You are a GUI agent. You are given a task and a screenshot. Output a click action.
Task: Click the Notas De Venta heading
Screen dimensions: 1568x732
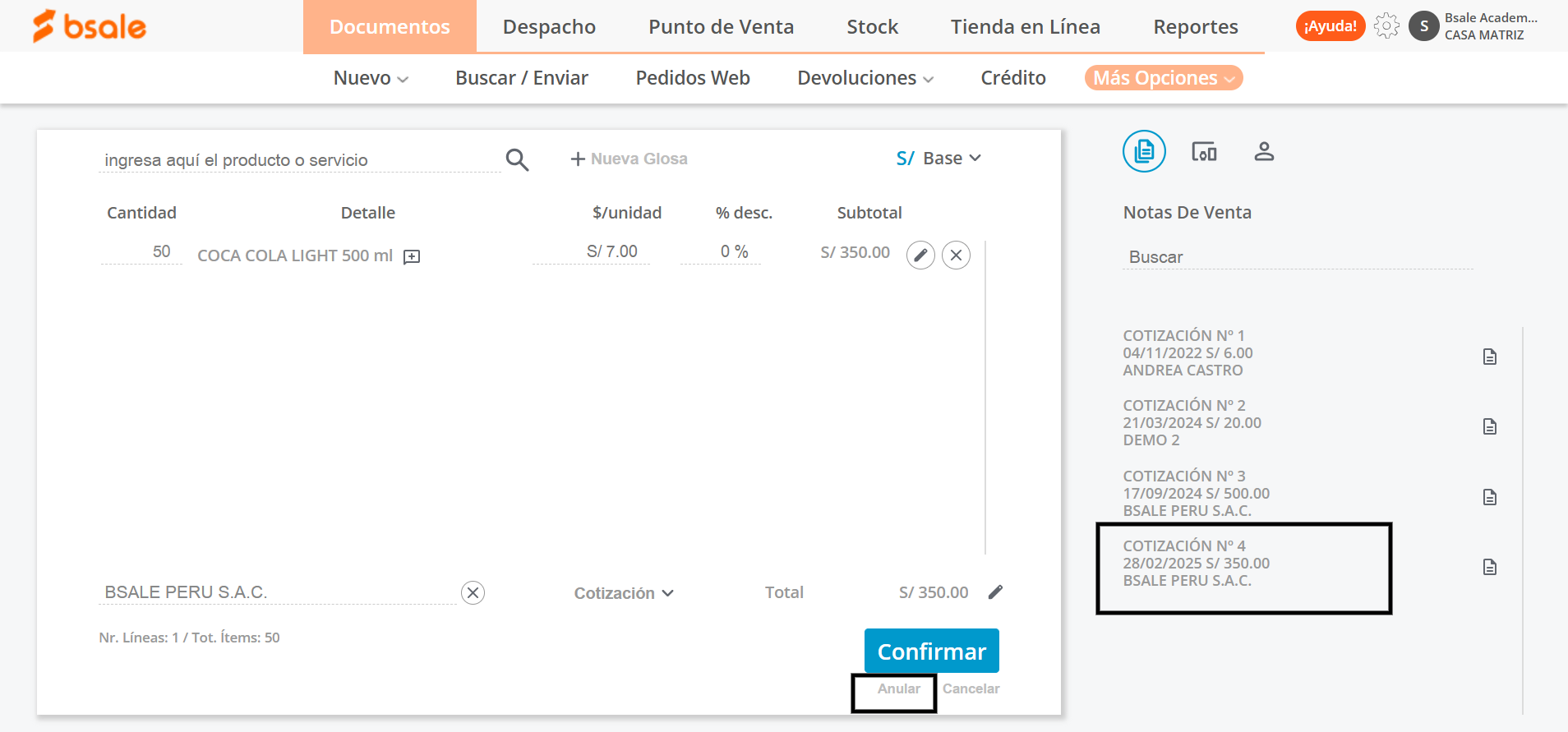(1188, 213)
